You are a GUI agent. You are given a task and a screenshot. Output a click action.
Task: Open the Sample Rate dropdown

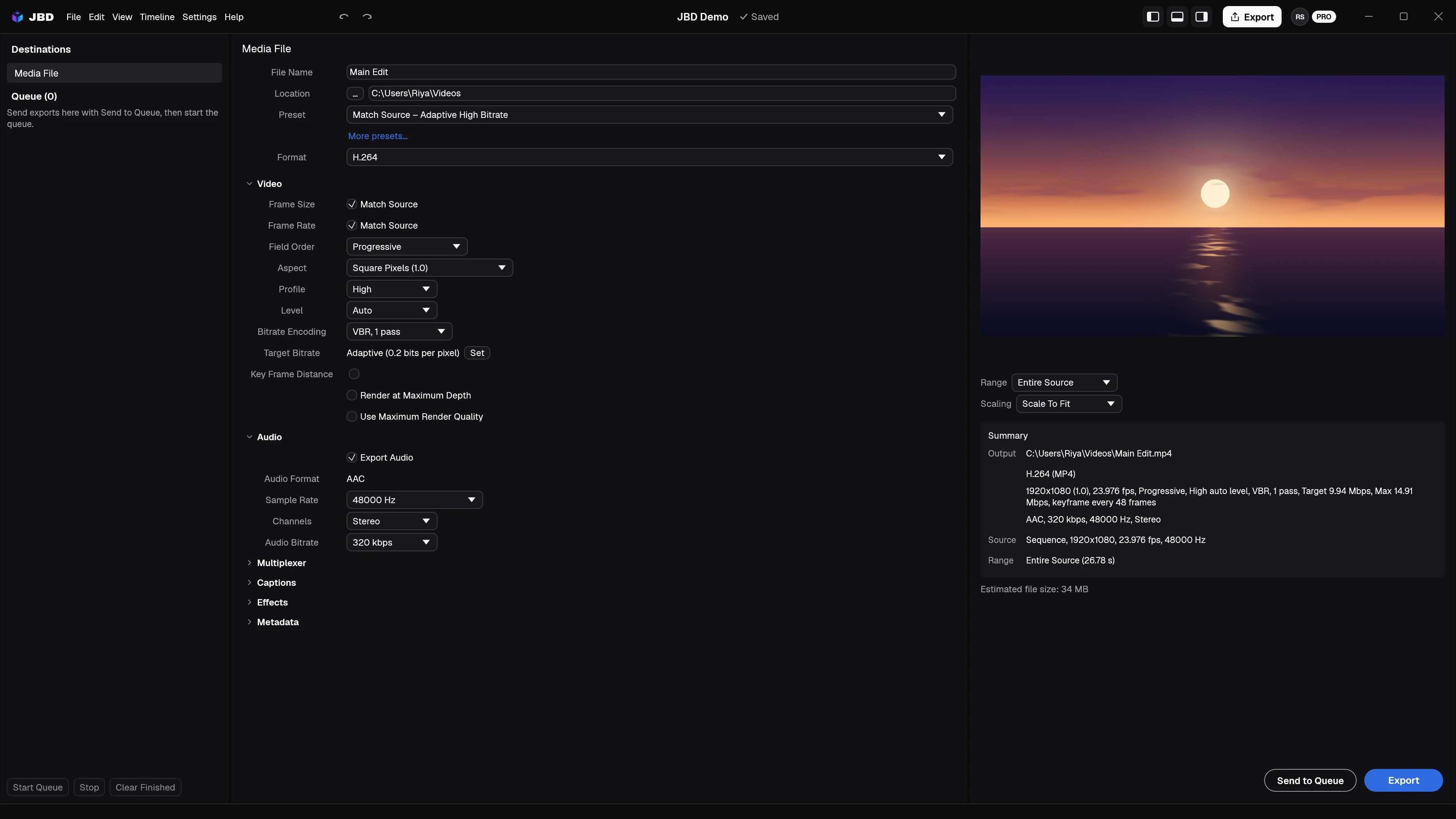coord(414,500)
